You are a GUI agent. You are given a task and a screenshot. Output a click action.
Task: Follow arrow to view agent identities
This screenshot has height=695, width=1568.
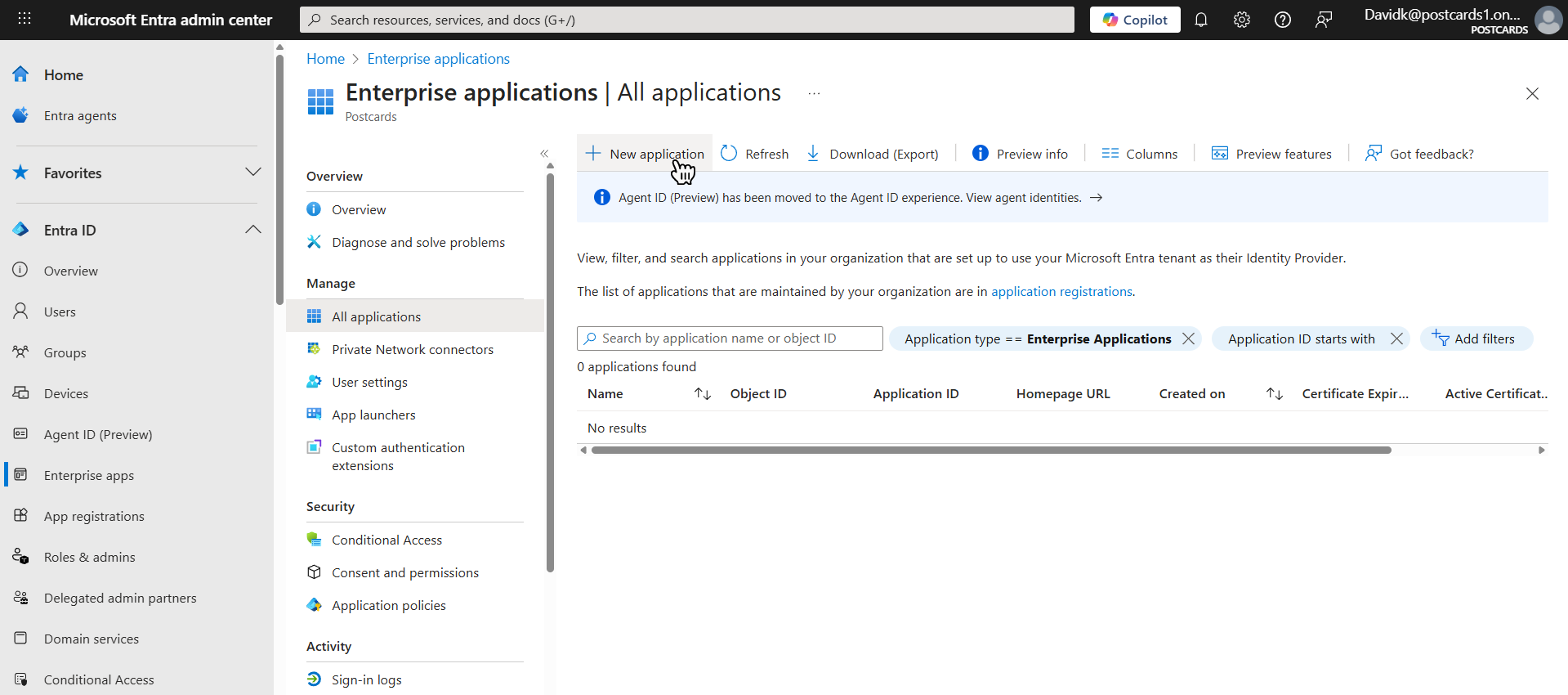(x=1097, y=198)
